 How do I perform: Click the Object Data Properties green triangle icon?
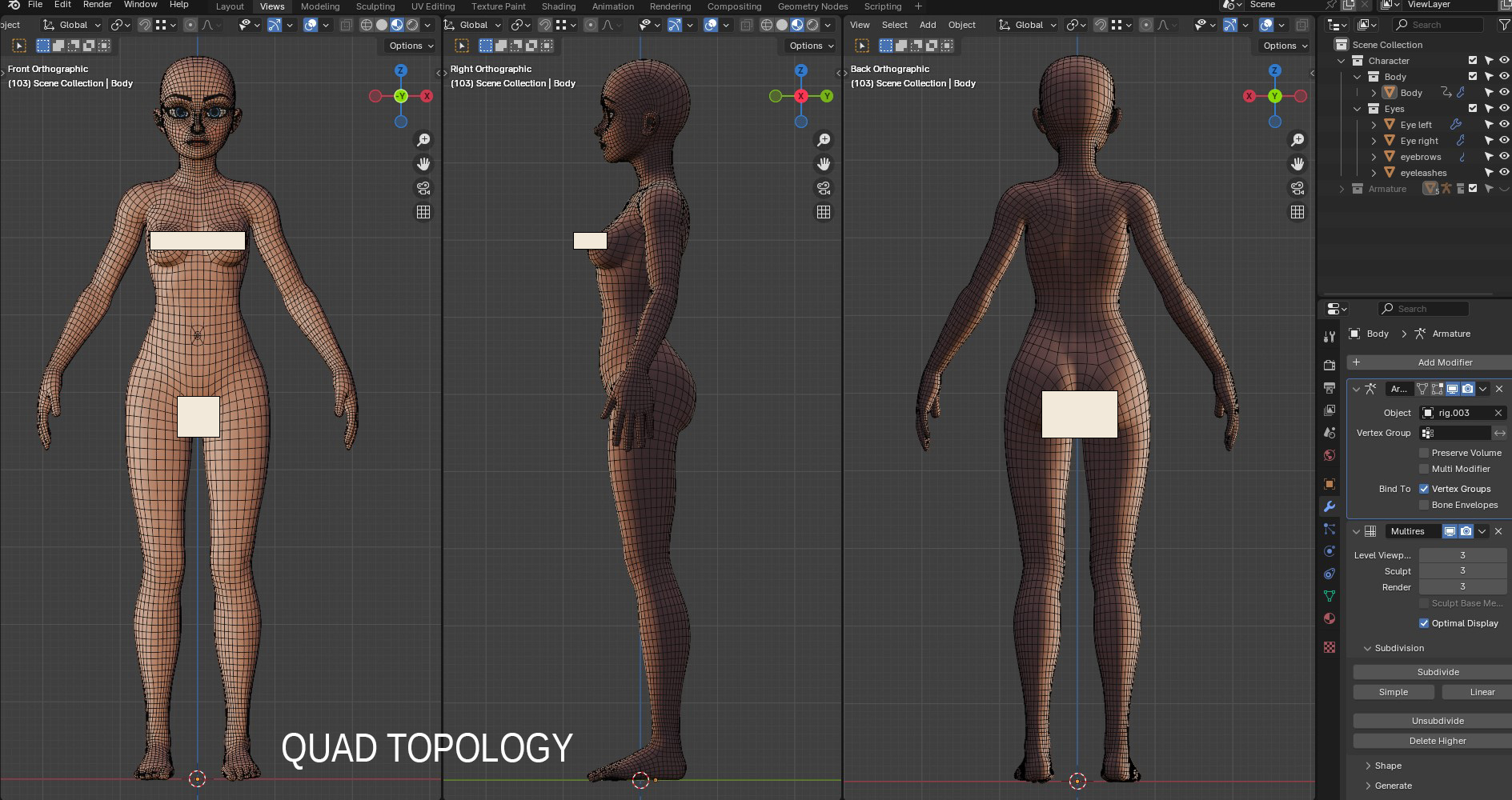click(x=1330, y=596)
